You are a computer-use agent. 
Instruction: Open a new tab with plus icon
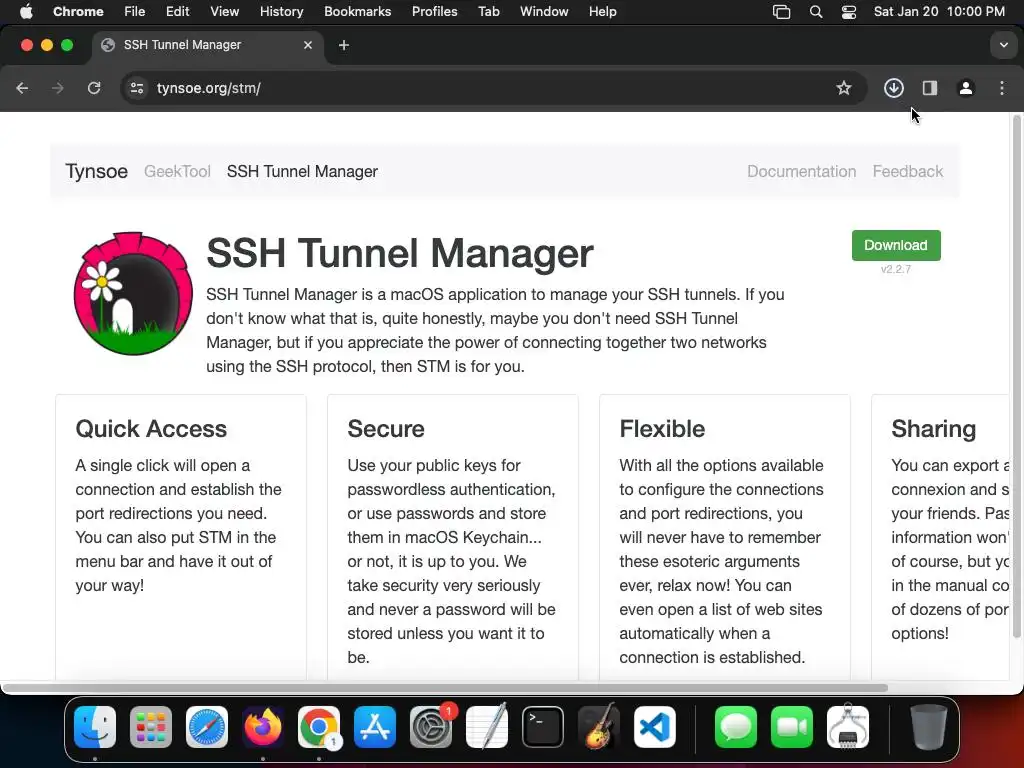click(344, 45)
